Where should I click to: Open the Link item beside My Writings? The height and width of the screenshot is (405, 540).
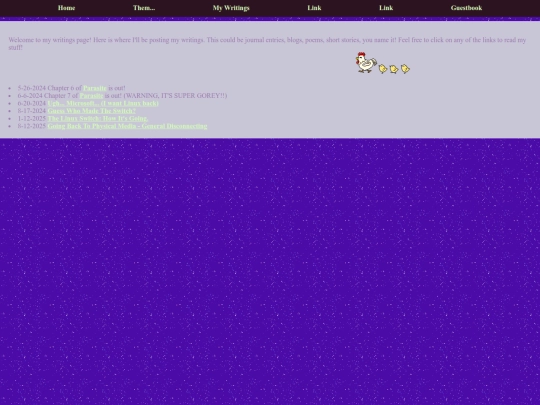314,8
